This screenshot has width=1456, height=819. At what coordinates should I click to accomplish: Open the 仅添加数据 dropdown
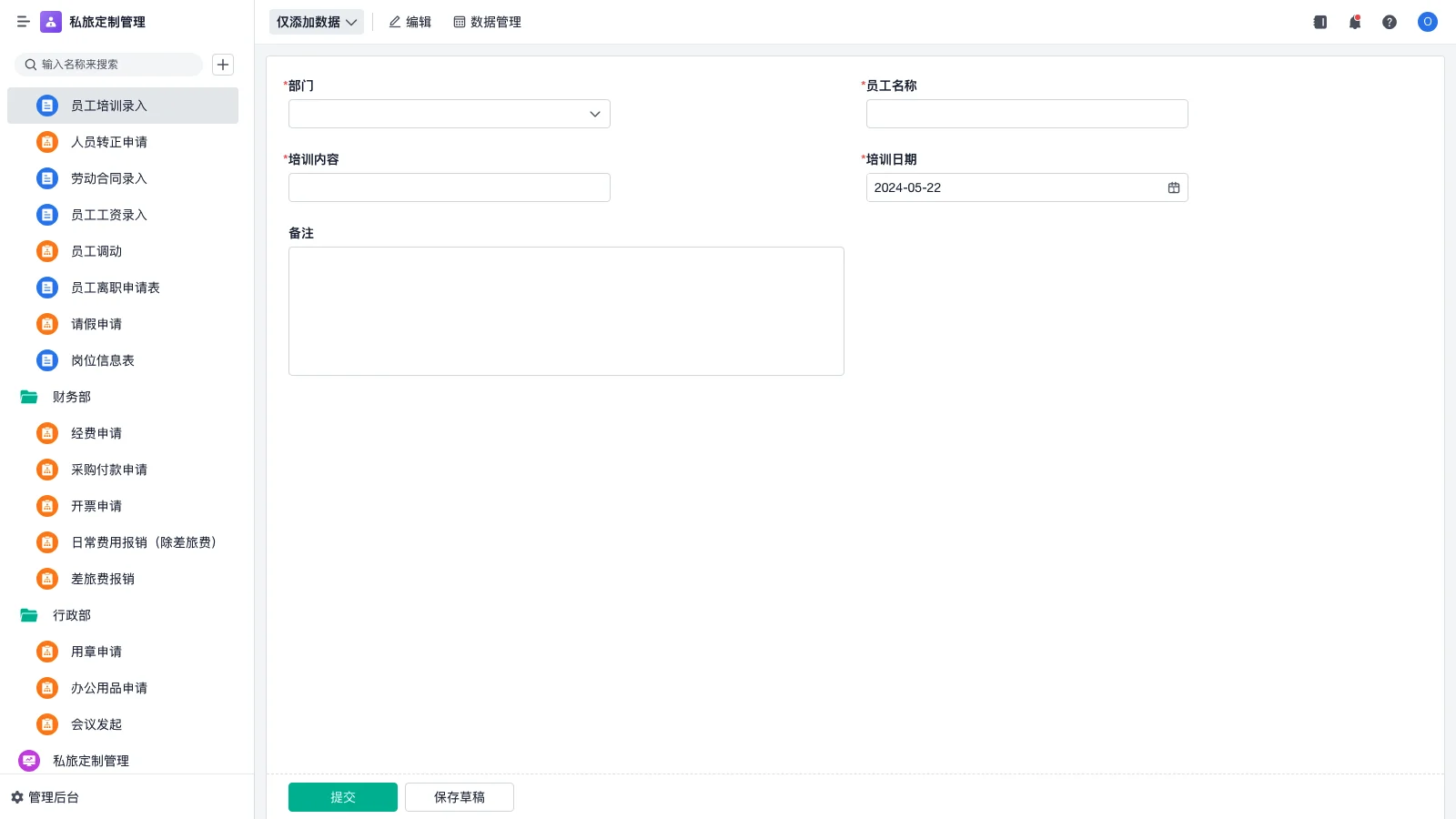click(x=316, y=22)
